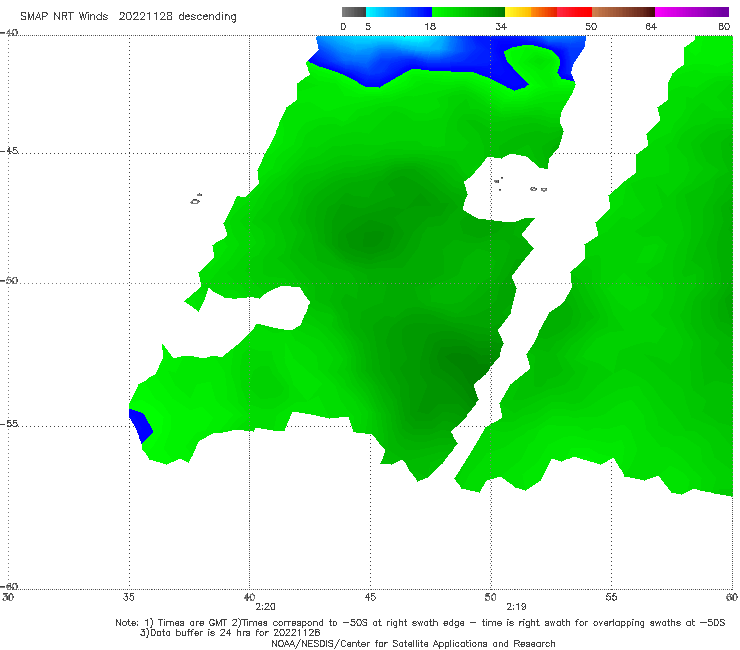
Task: Click the '-50' latitude axis label
Action: coord(9,281)
